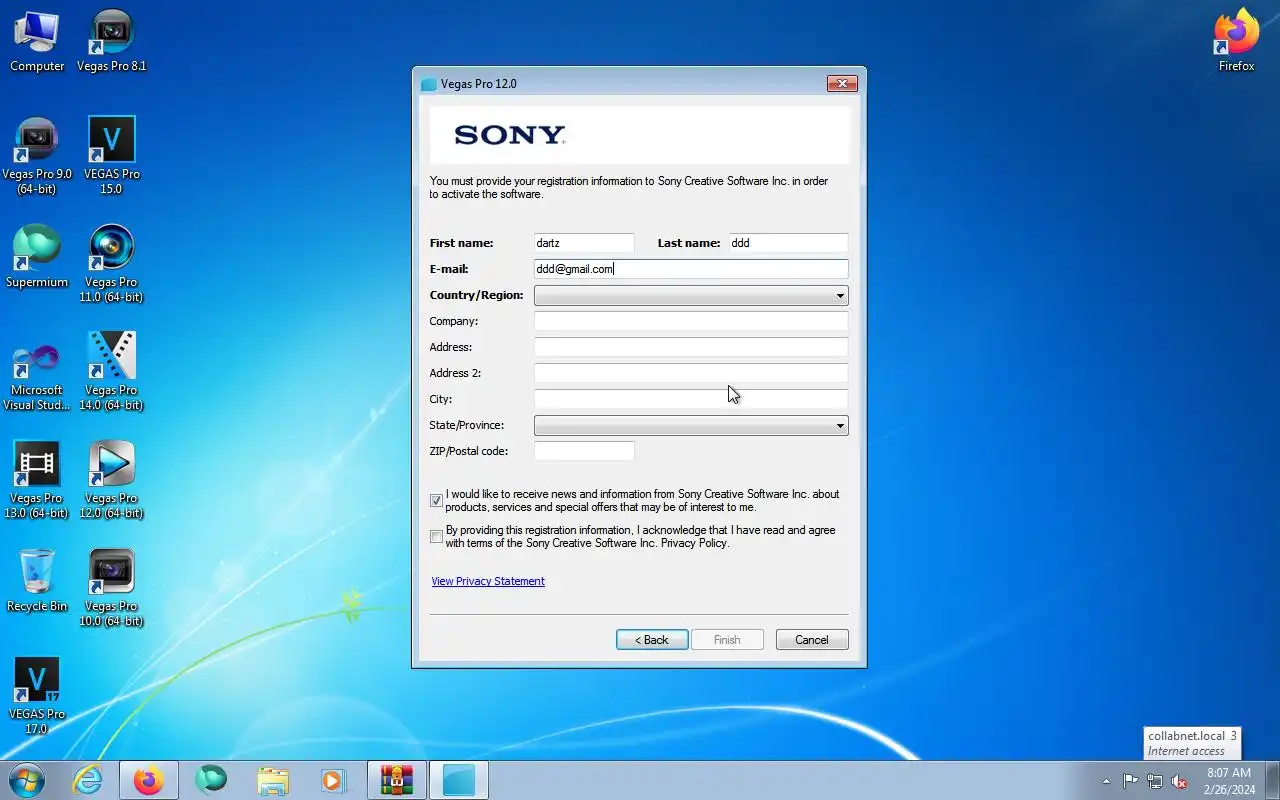This screenshot has width=1280, height=800.
Task: Focus the Last name field
Action: pyautogui.click(x=788, y=243)
